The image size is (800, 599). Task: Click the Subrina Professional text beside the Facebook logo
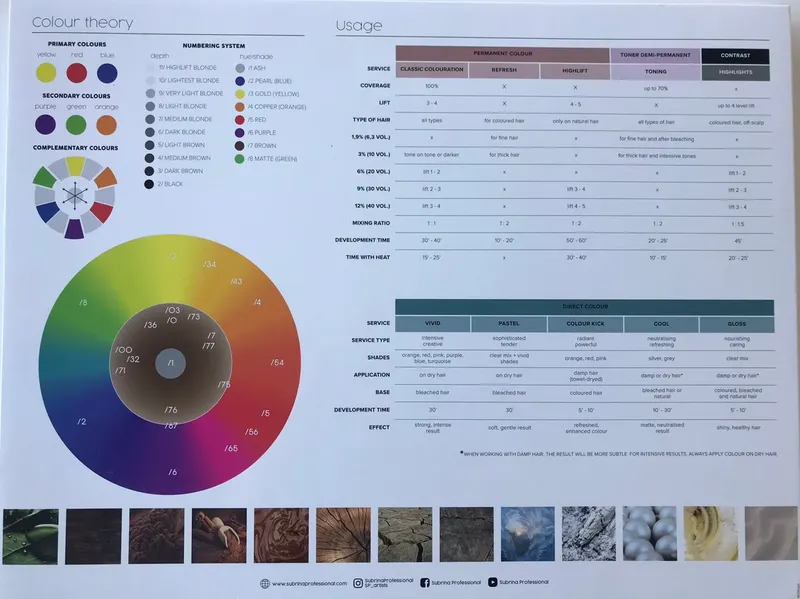point(456,582)
